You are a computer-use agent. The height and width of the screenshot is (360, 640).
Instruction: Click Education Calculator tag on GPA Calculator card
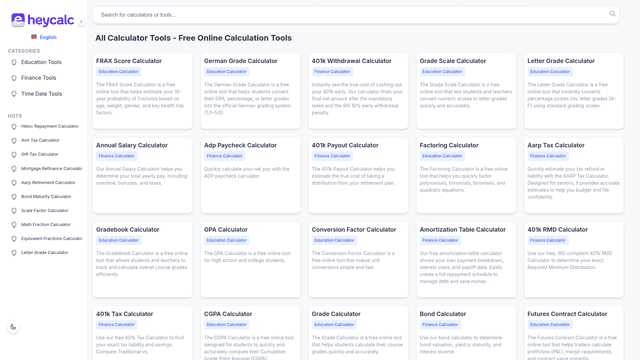click(x=227, y=240)
